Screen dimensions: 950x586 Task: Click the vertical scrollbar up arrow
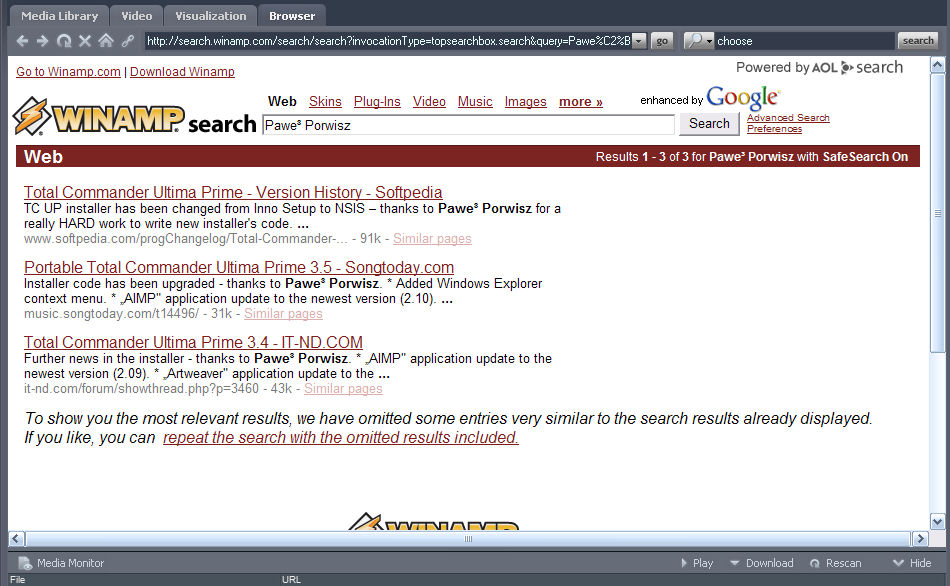937,65
